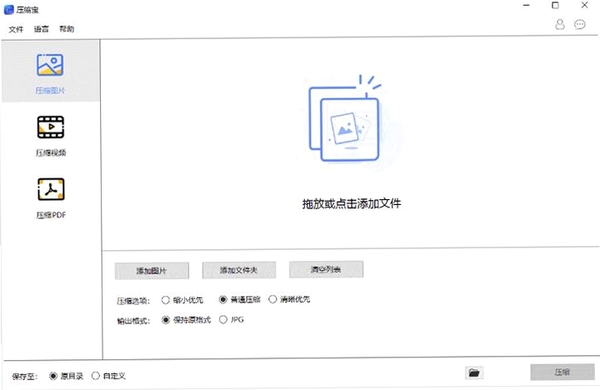The height and width of the screenshot is (390, 600).
Task: Open the user account profile icon
Action: [x=560, y=24]
